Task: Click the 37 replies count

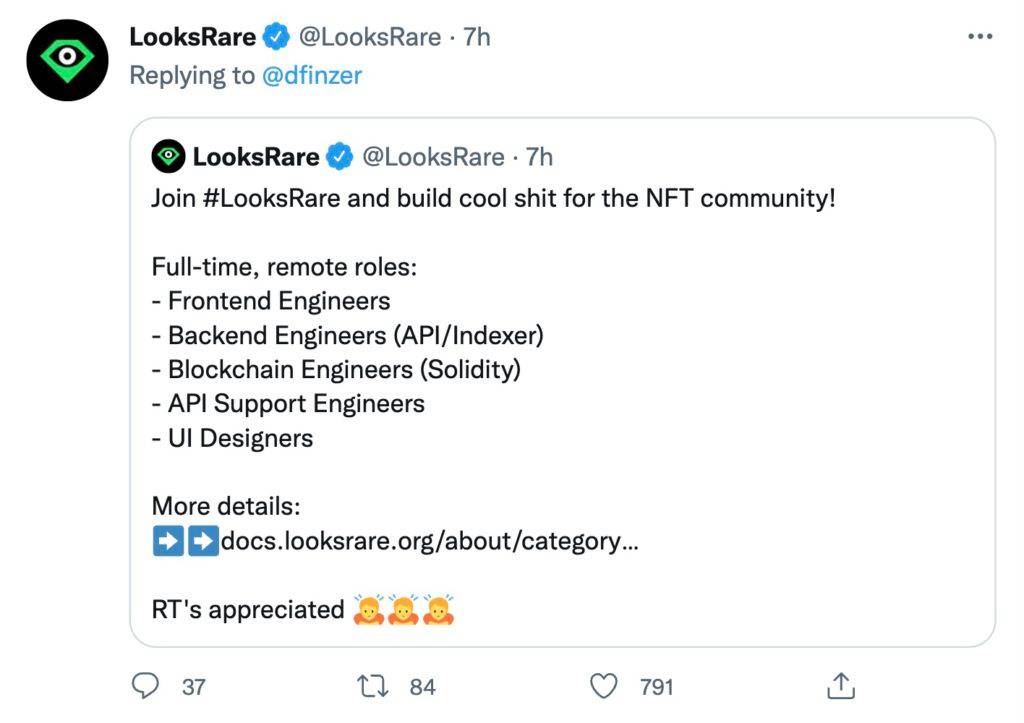Action: [x=194, y=687]
